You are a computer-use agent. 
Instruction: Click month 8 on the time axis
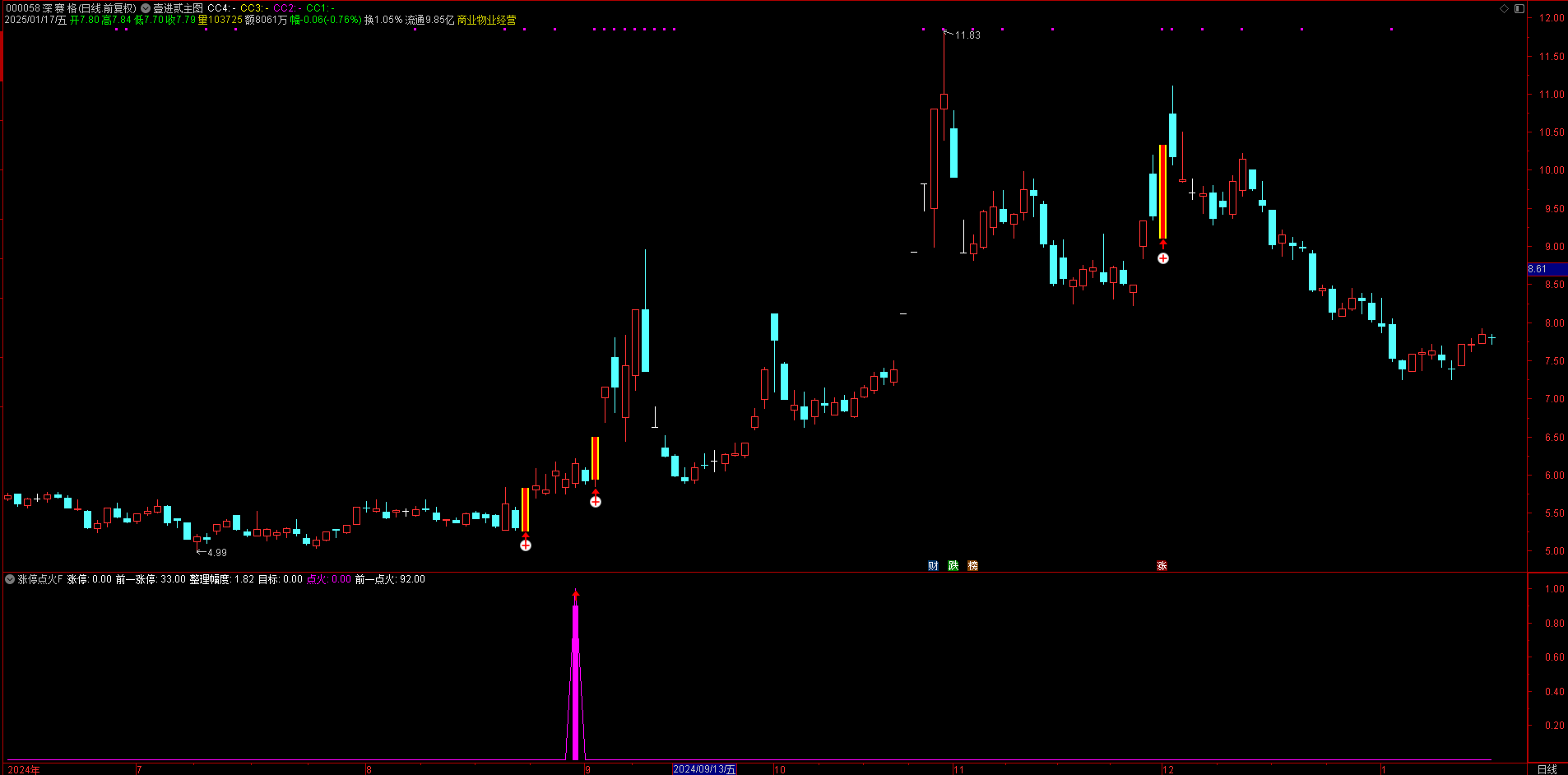(x=369, y=770)
